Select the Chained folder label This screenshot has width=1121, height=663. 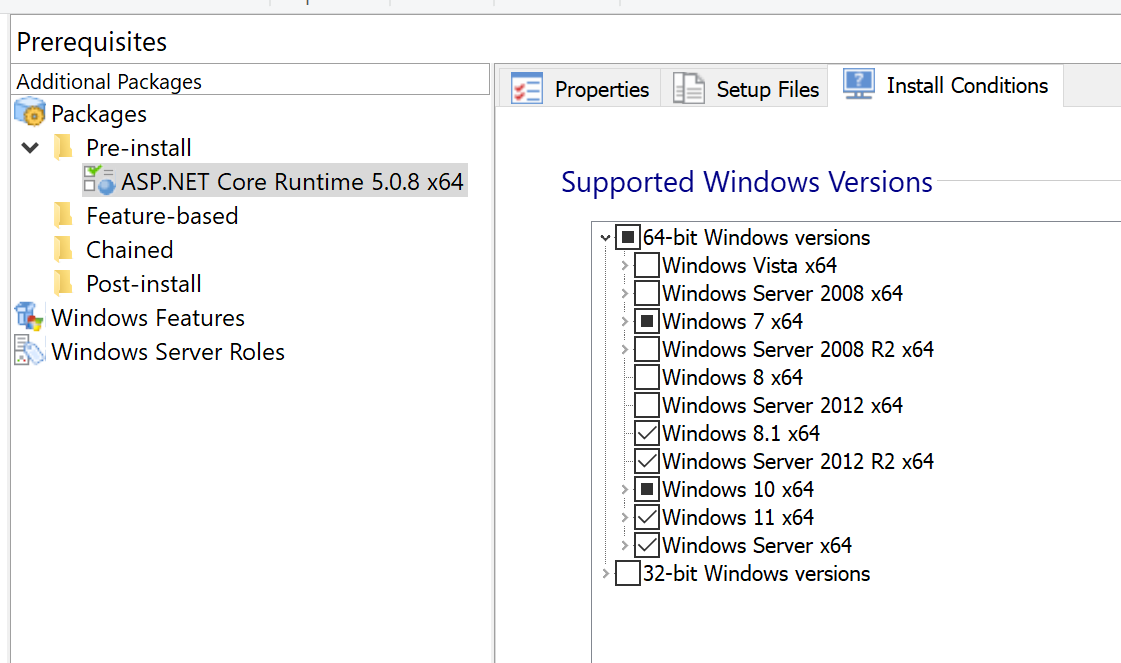click(x=129, y=250)
